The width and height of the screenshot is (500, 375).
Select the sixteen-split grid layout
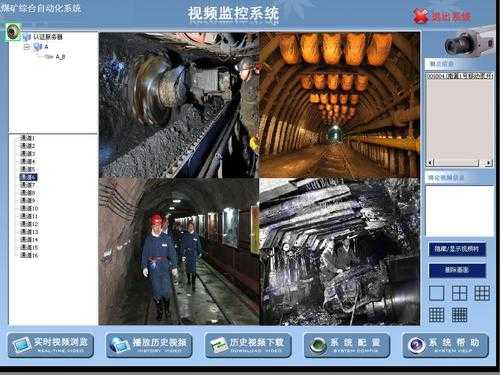[x=436, y=315]
